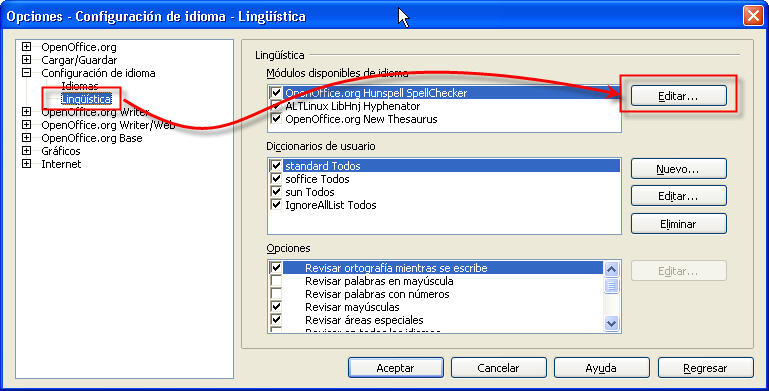
Task: Click Nuevo to create user dictionary
Action: (678, 169)
